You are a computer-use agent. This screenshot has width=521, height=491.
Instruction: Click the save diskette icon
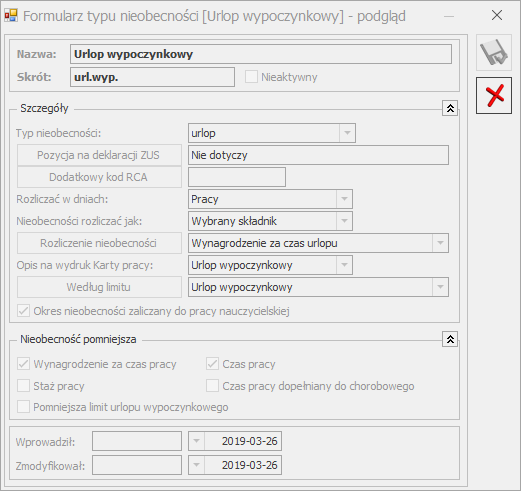494,52
